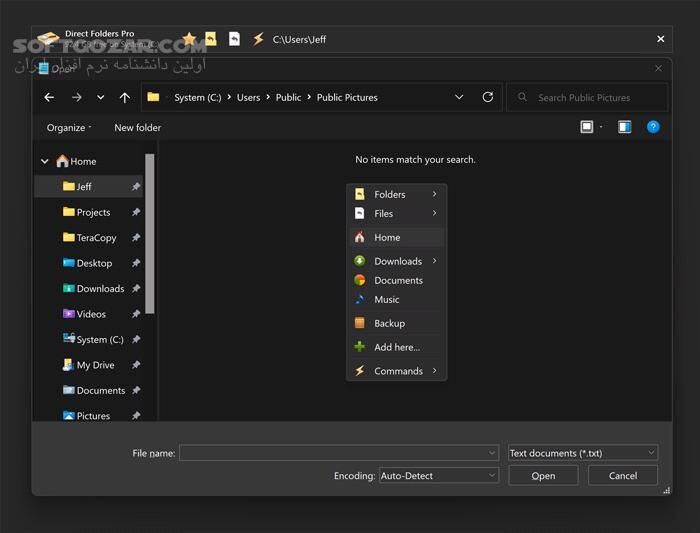700x533 pixels.
Task: Choose Backup in the popup menu
Action: (396, 323)
